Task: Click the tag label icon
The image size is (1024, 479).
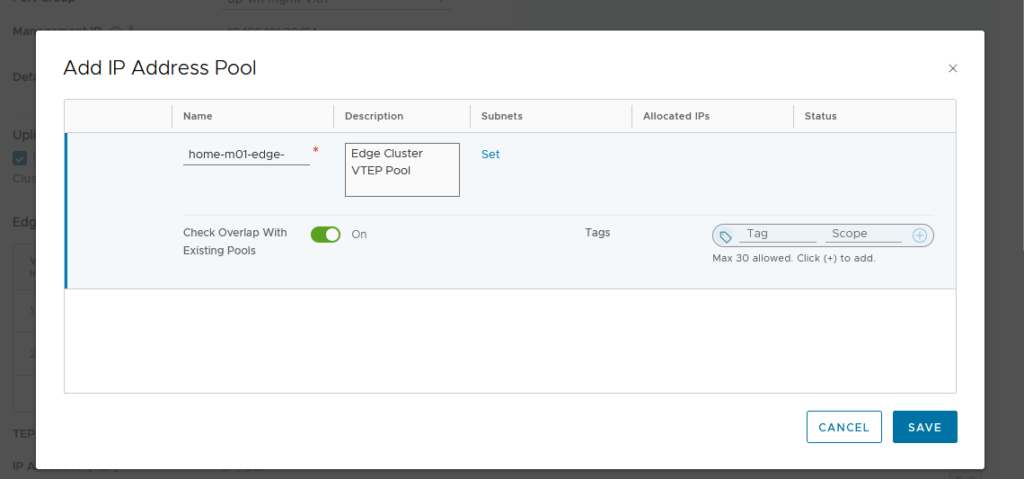Action: click(x=726, y=236)
